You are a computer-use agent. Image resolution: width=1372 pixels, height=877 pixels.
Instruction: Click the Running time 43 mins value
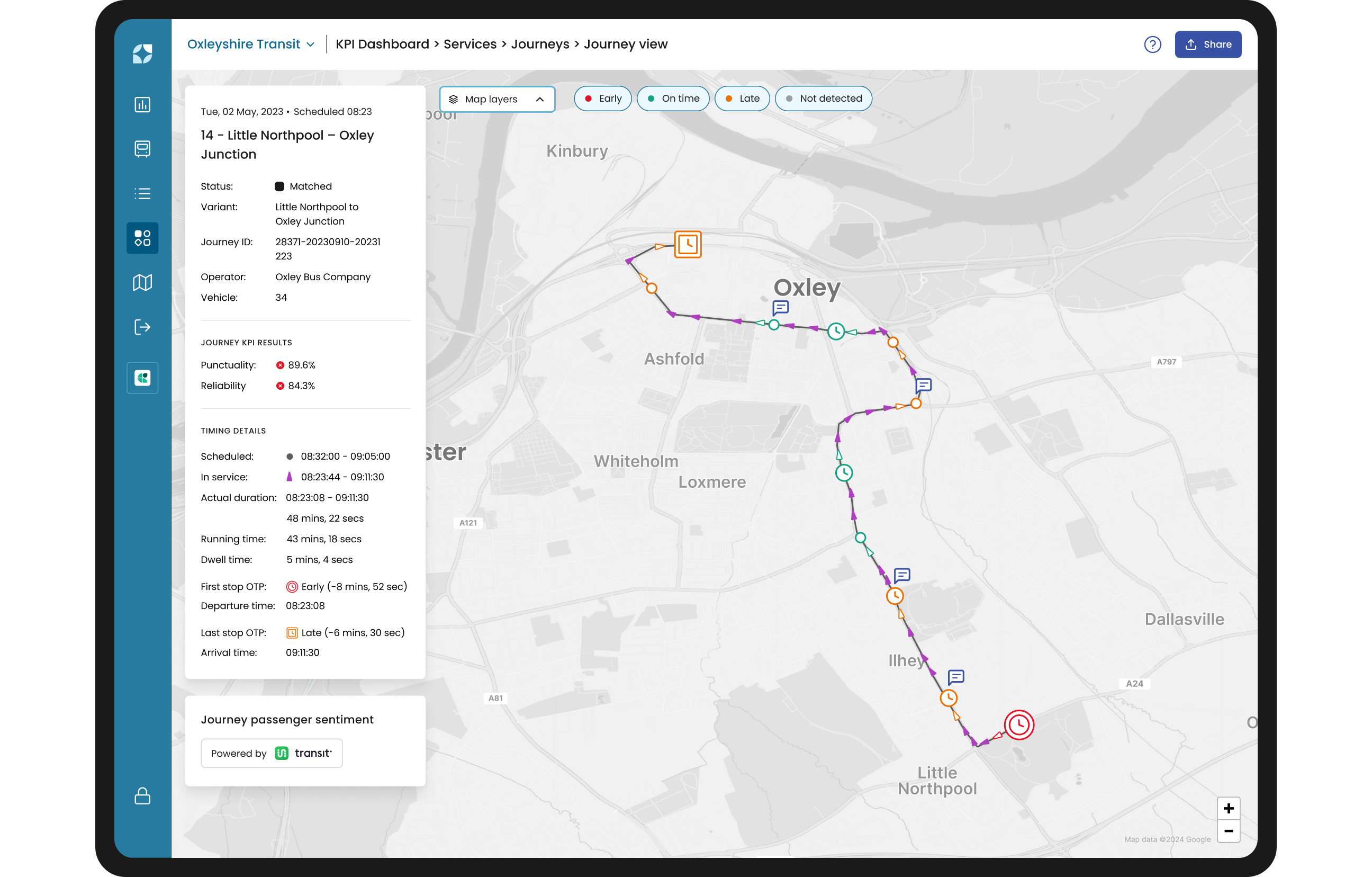pos(324,539)
